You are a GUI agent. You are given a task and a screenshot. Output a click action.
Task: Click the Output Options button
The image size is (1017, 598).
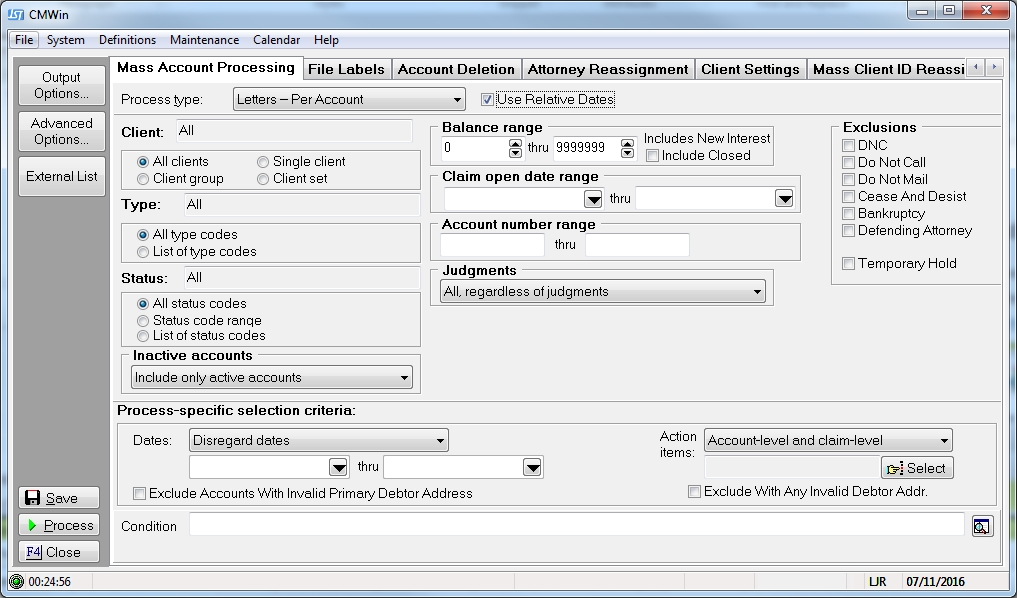(61, 85)
